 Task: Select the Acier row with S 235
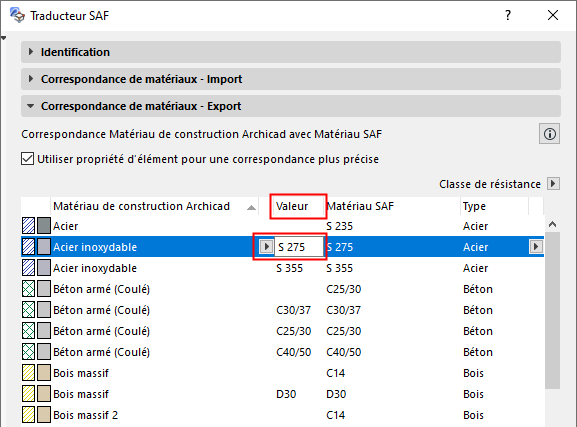point(282,226)
